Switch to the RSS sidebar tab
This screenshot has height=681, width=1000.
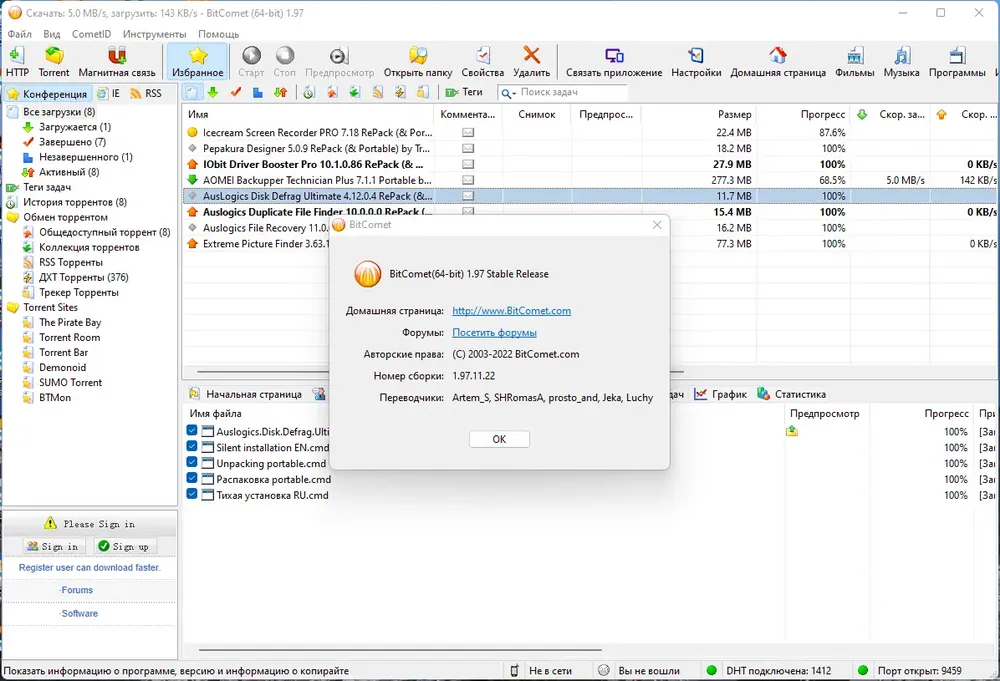[x=146, y=93]
